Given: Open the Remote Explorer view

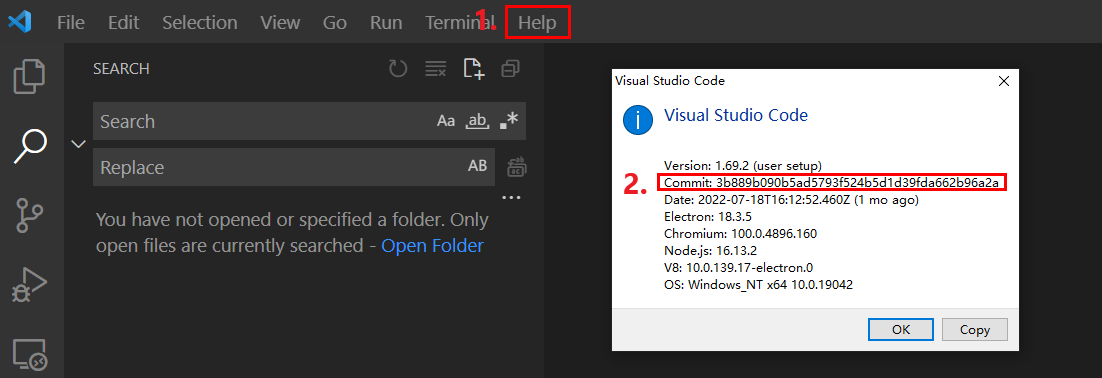Looking at the screenshot, I should click(30, 355).
